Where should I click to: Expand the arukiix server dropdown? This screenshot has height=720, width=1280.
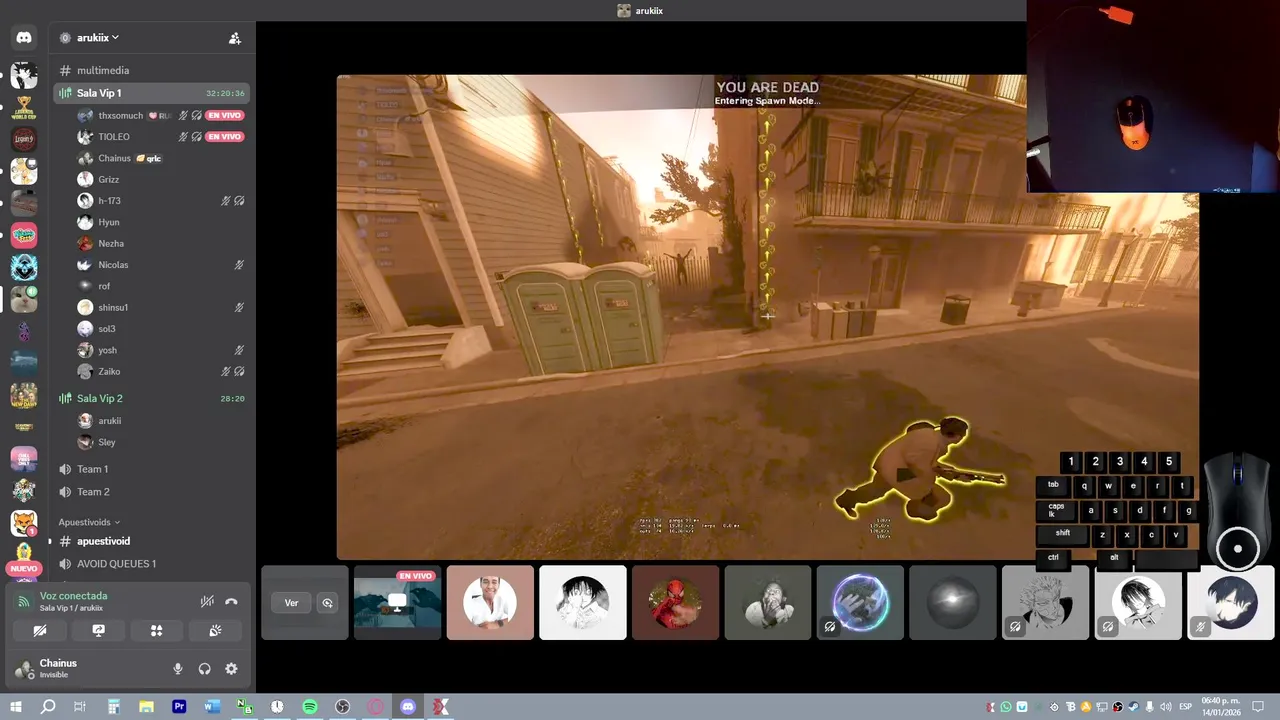point(98,38)
